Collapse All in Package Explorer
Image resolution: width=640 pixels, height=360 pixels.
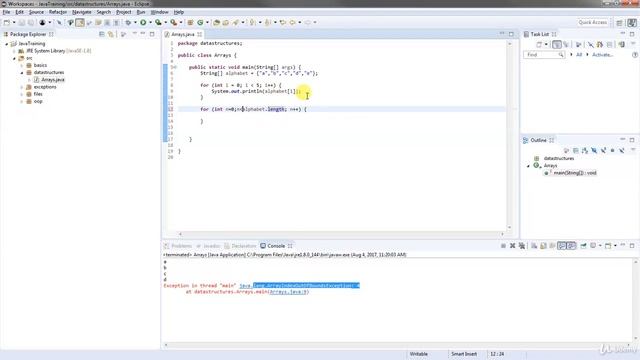(x=102, y=34)
